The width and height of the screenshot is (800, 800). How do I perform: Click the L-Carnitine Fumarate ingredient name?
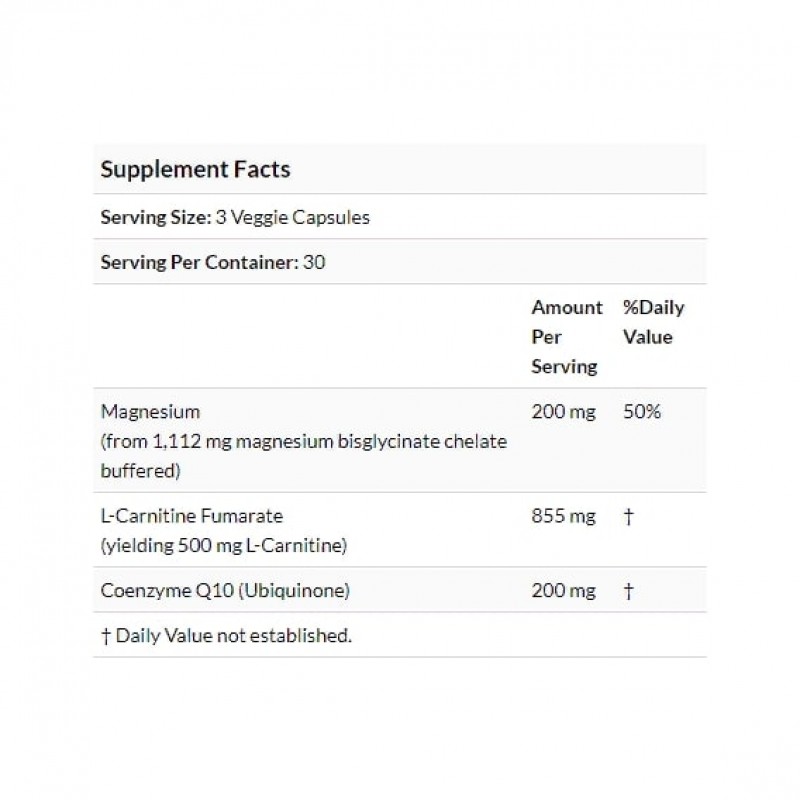[192, 516]
